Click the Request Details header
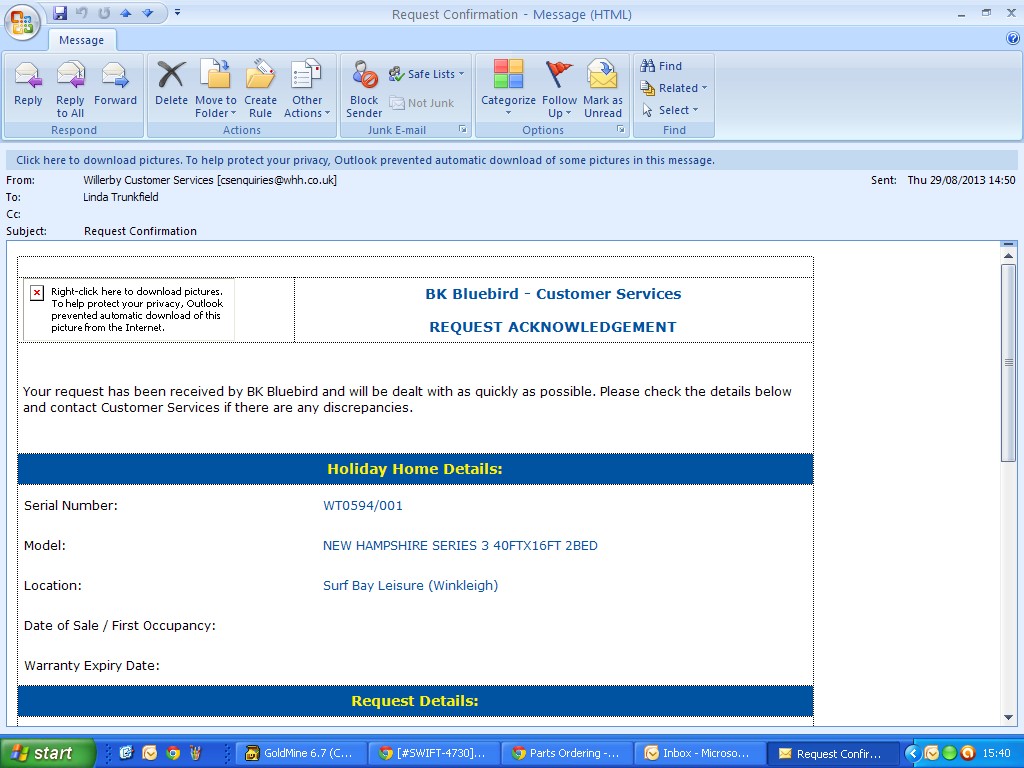1024x768 pixels. 415,701
